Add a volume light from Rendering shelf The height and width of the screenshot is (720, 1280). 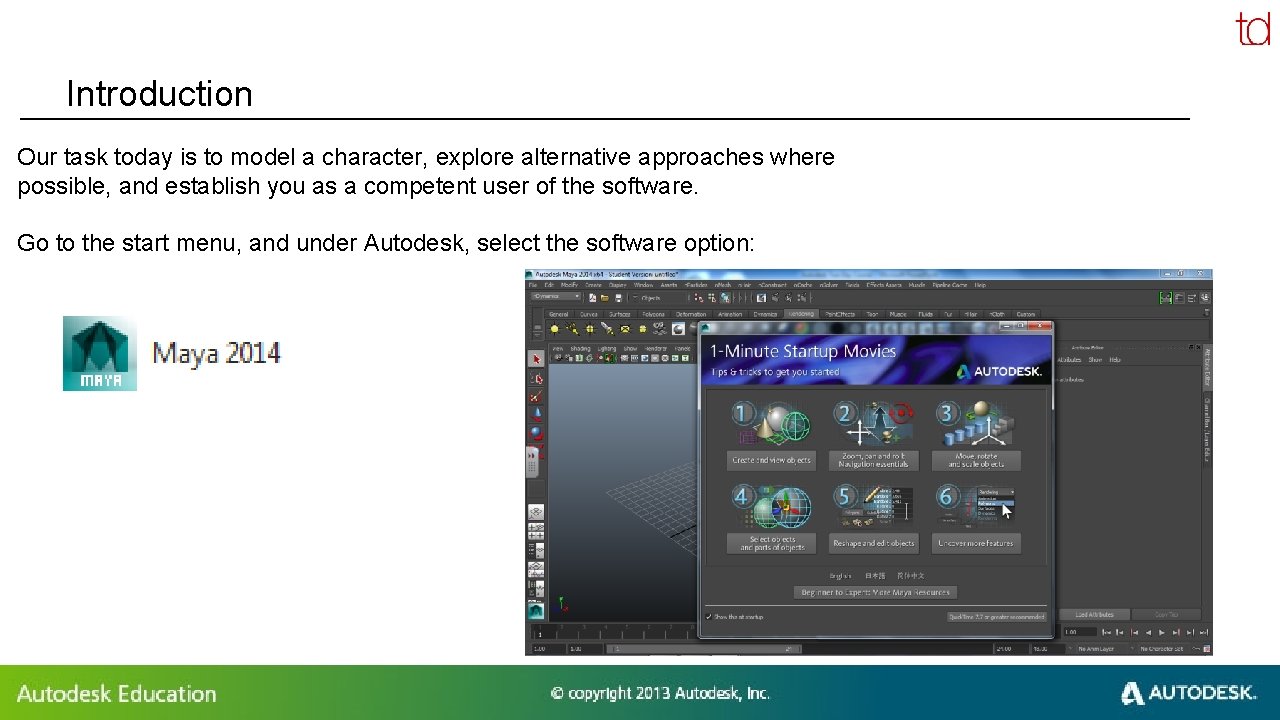click(642, 328)
